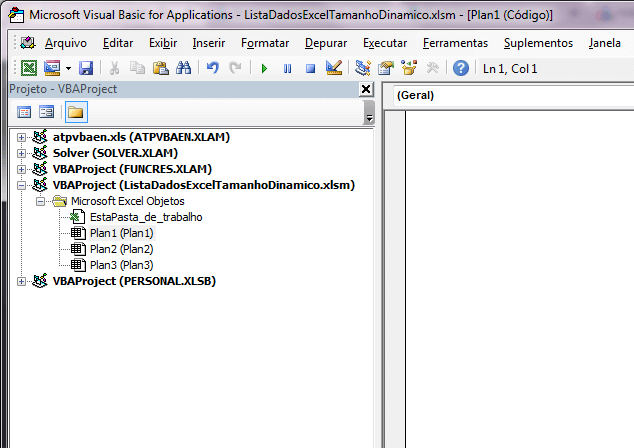Open the Object Browser icon
The width and height of the screenshot is (634, 448).
point(409,68)
